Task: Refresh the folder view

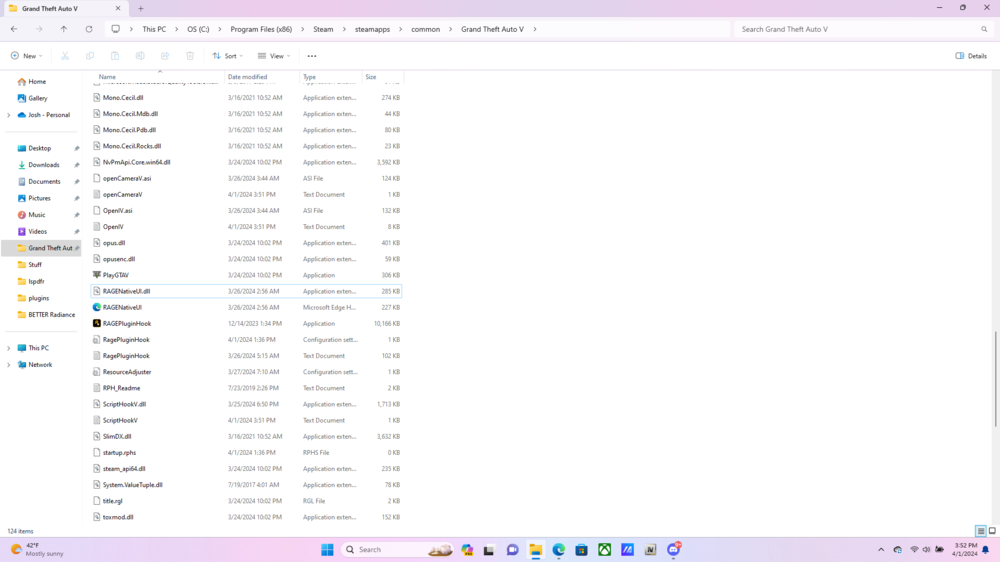Action: (x=89, y=29)
